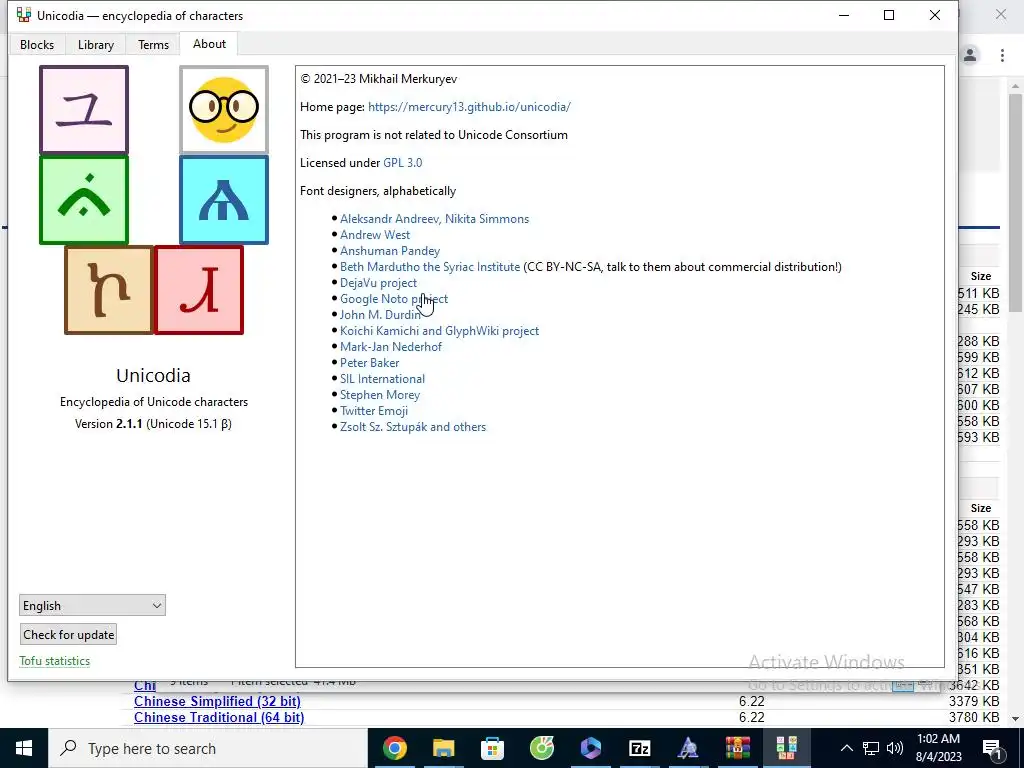The image size is (1024, 768).
Task: Open Beth Mardutho the Syriac Institute link
Action: 430,266
